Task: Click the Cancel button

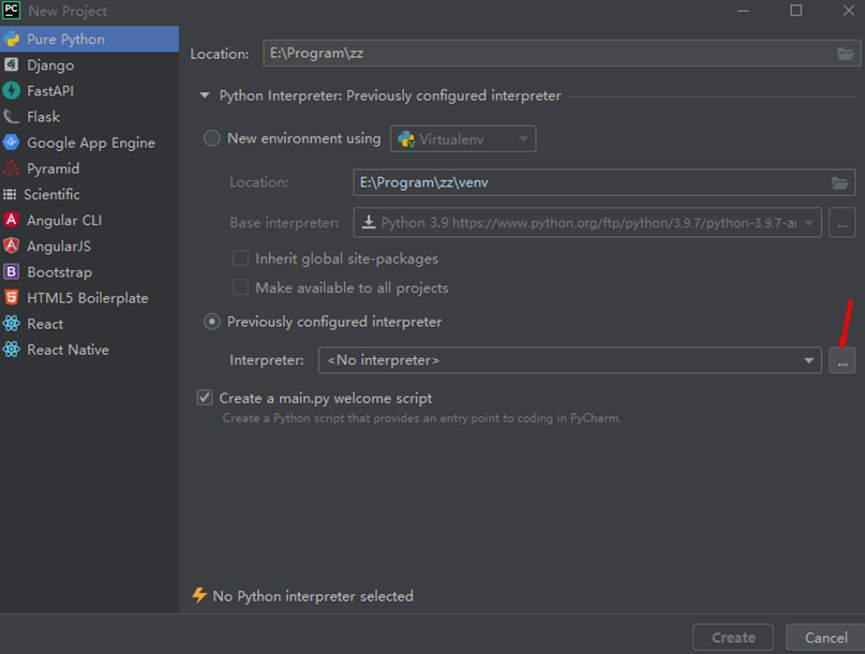Action: (826, 637)
